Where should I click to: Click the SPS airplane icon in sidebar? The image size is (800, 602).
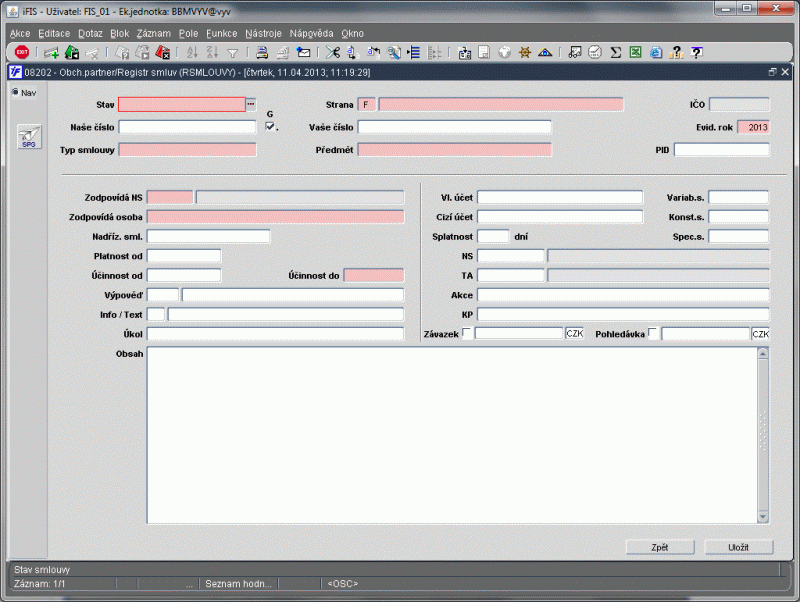[x=29, y=137]
